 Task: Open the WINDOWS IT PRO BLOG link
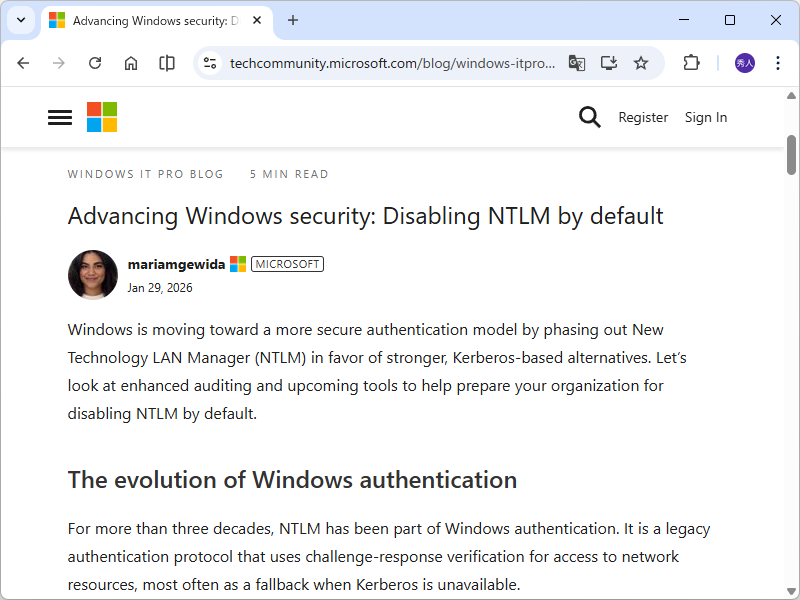coord(146,174)
